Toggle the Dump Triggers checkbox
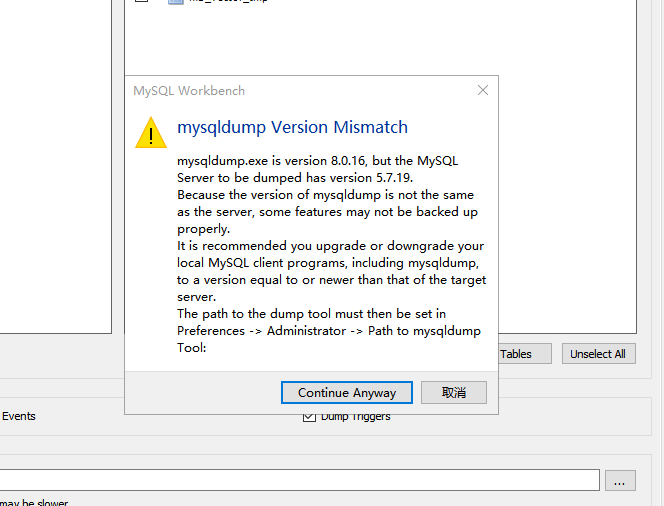 tap(309, 418)
